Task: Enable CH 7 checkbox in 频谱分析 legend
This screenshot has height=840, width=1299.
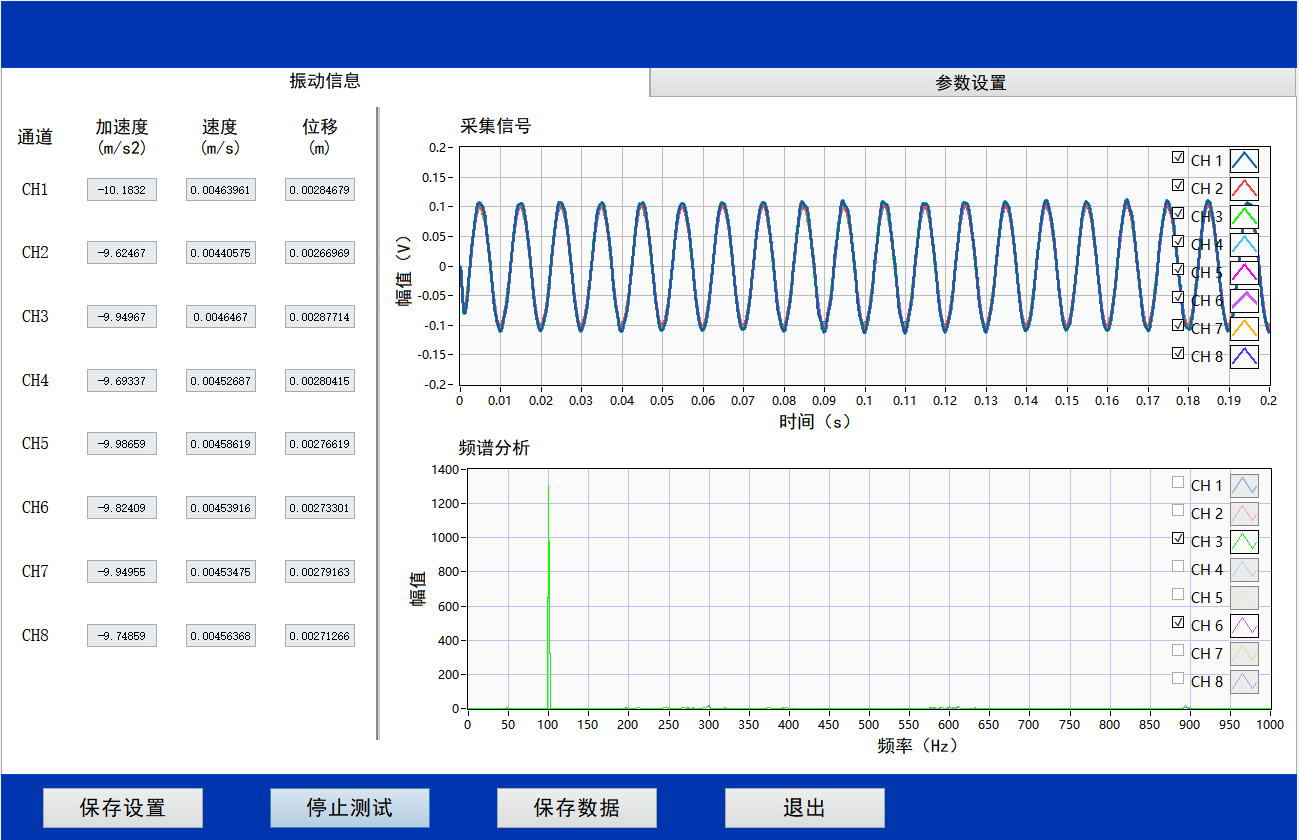Action: 1178,650
